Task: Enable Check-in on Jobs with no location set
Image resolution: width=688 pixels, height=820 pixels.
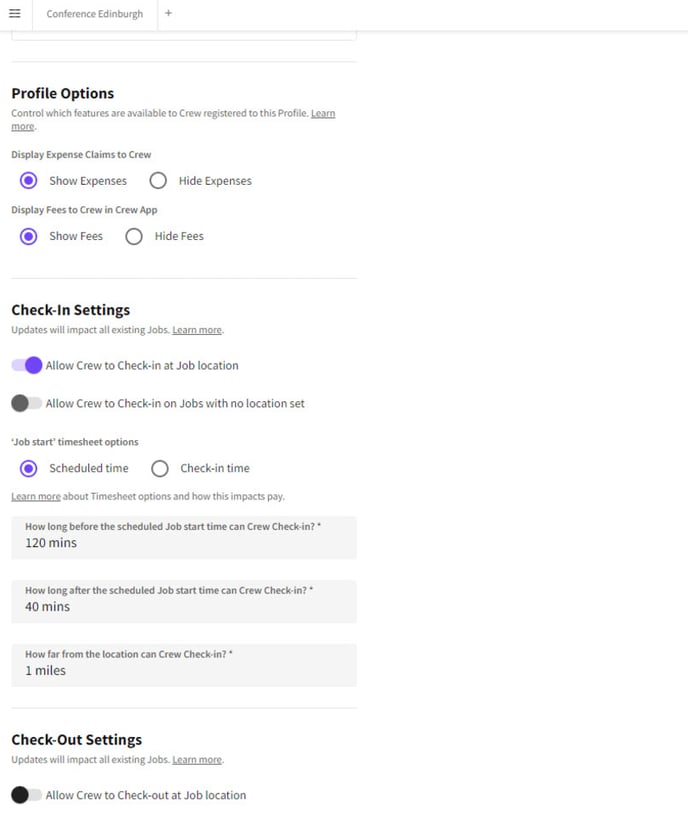Action: (x=27, y=404)
